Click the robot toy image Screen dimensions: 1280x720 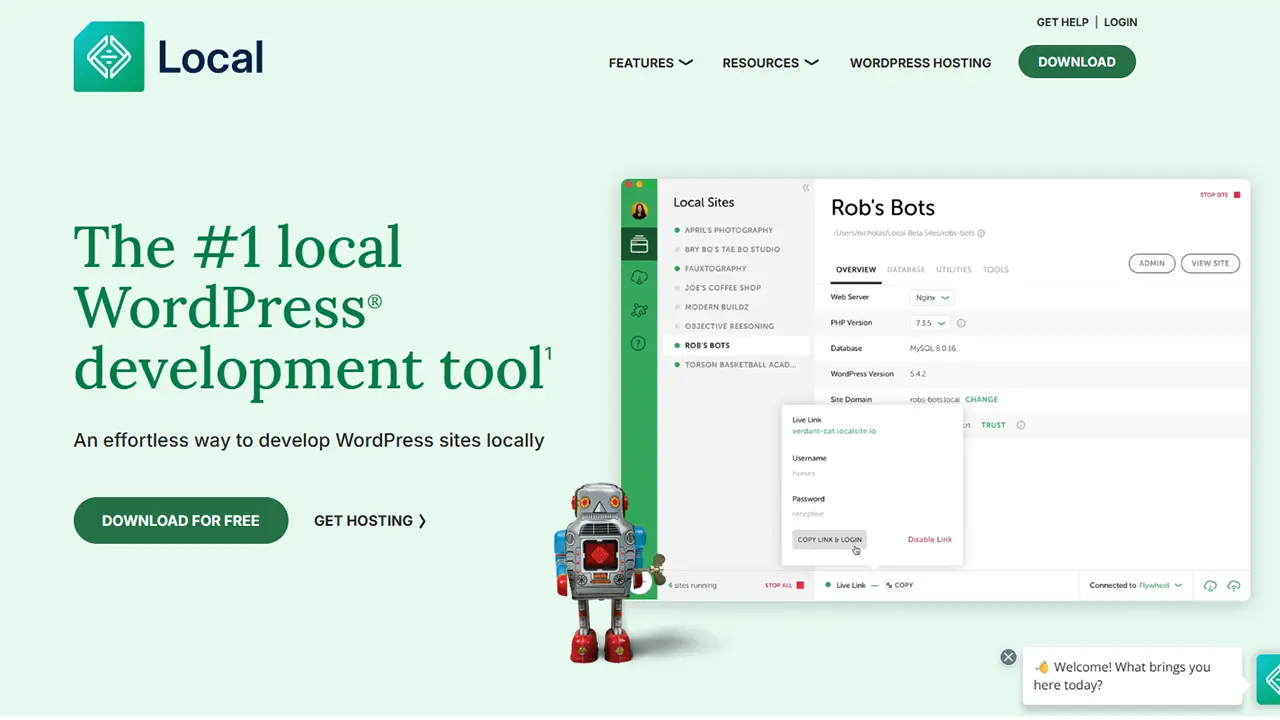[x=602, y=573]
